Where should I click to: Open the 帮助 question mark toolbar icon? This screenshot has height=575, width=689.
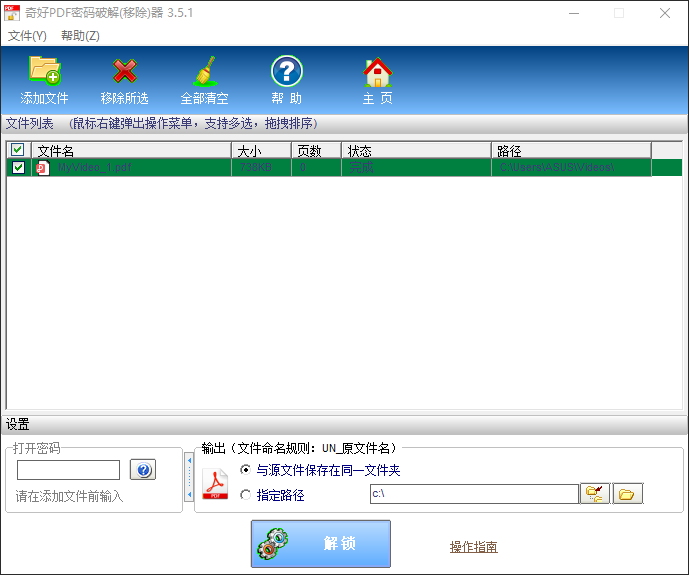(286, 71)
